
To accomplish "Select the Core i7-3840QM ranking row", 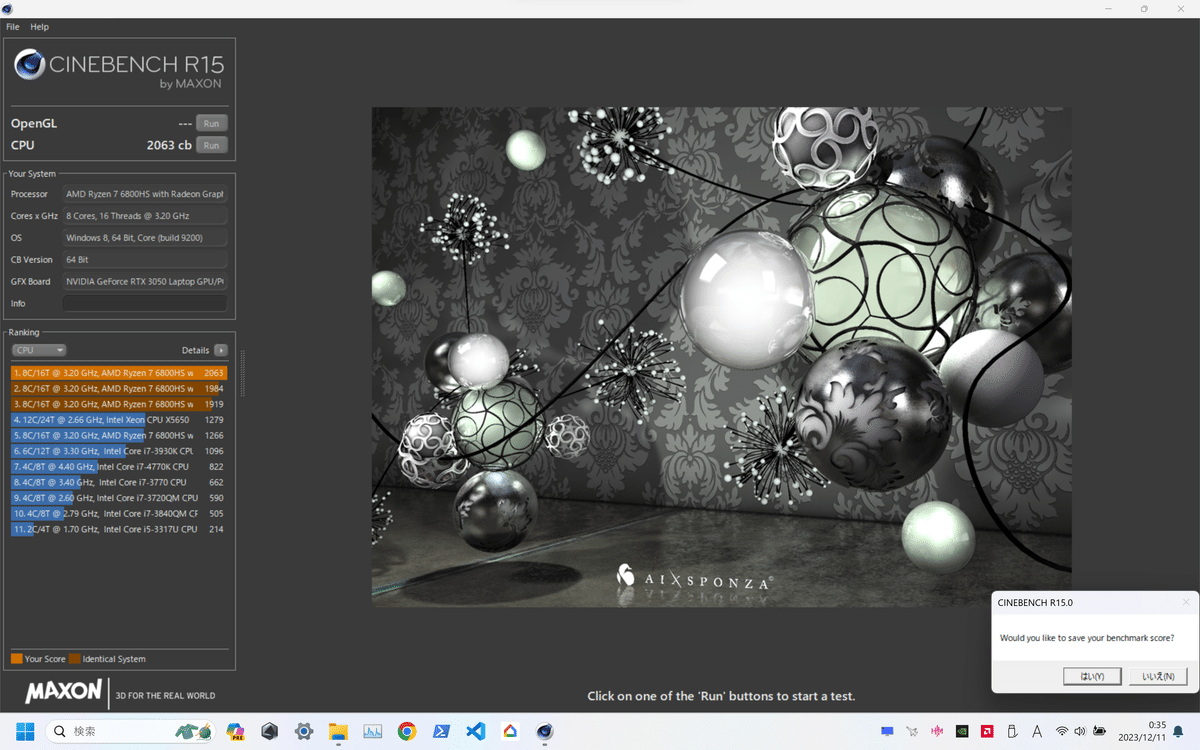I will click(119, 514).
